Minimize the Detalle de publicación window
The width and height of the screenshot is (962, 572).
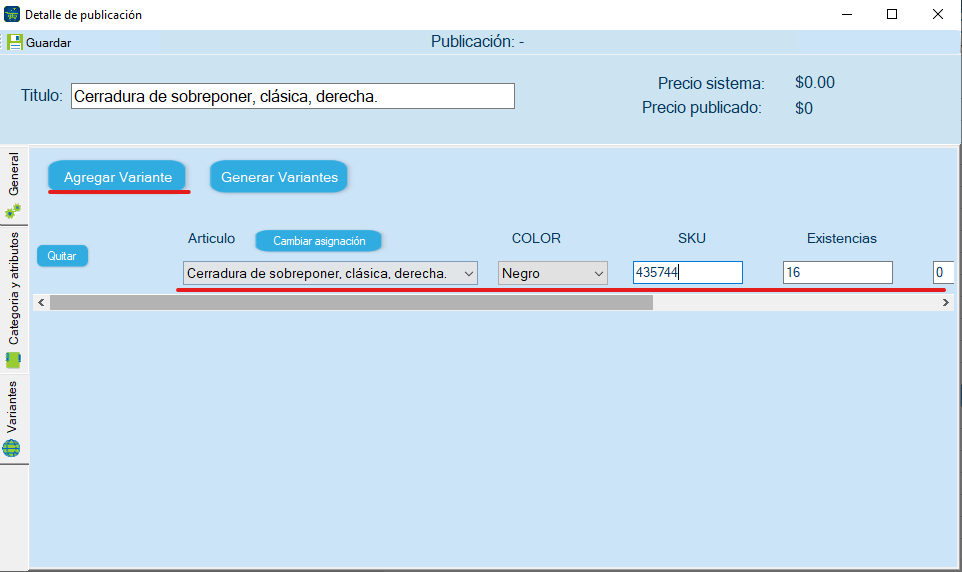(x=847, y=14)
